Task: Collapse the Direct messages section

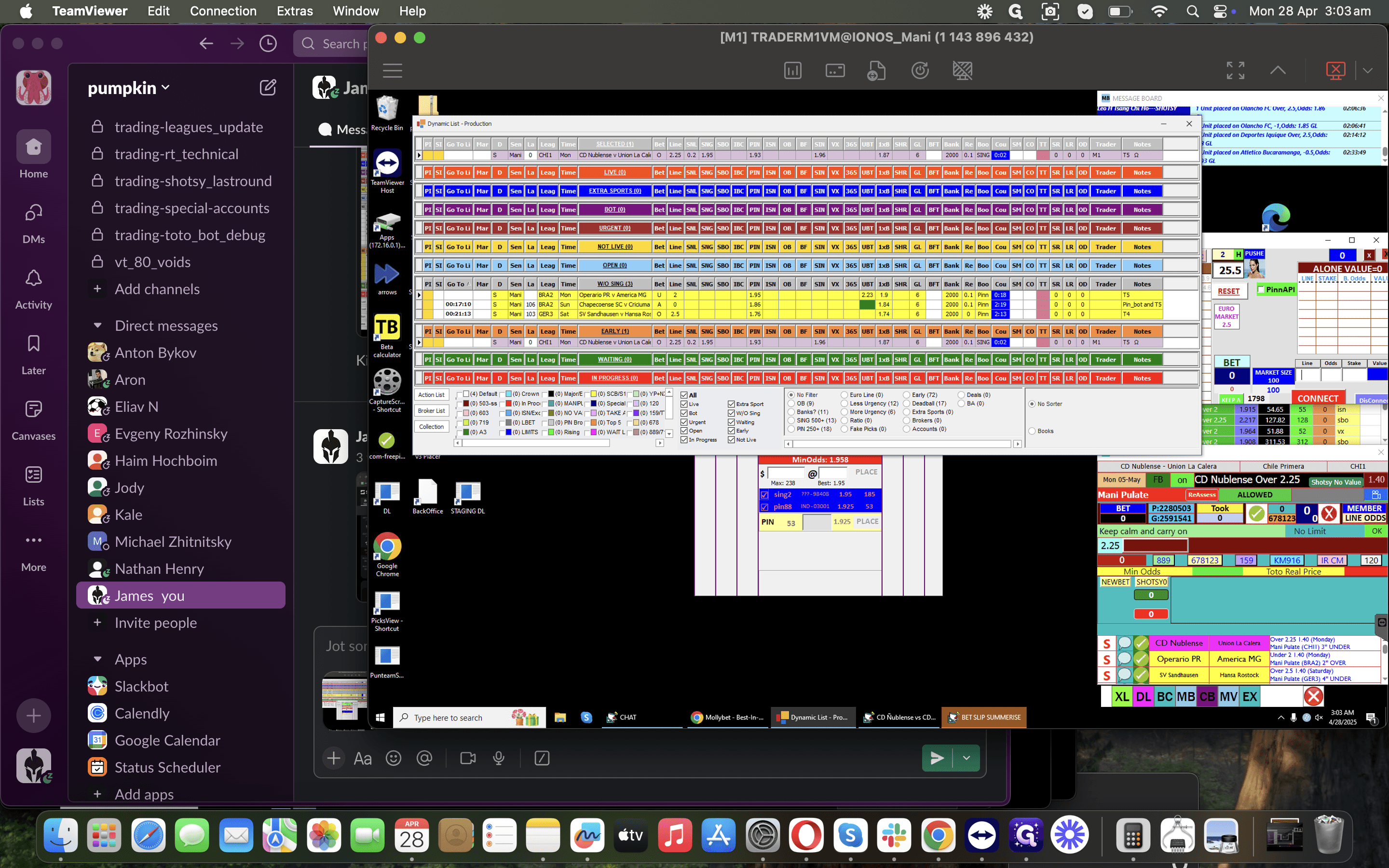Action: point(97,325)
